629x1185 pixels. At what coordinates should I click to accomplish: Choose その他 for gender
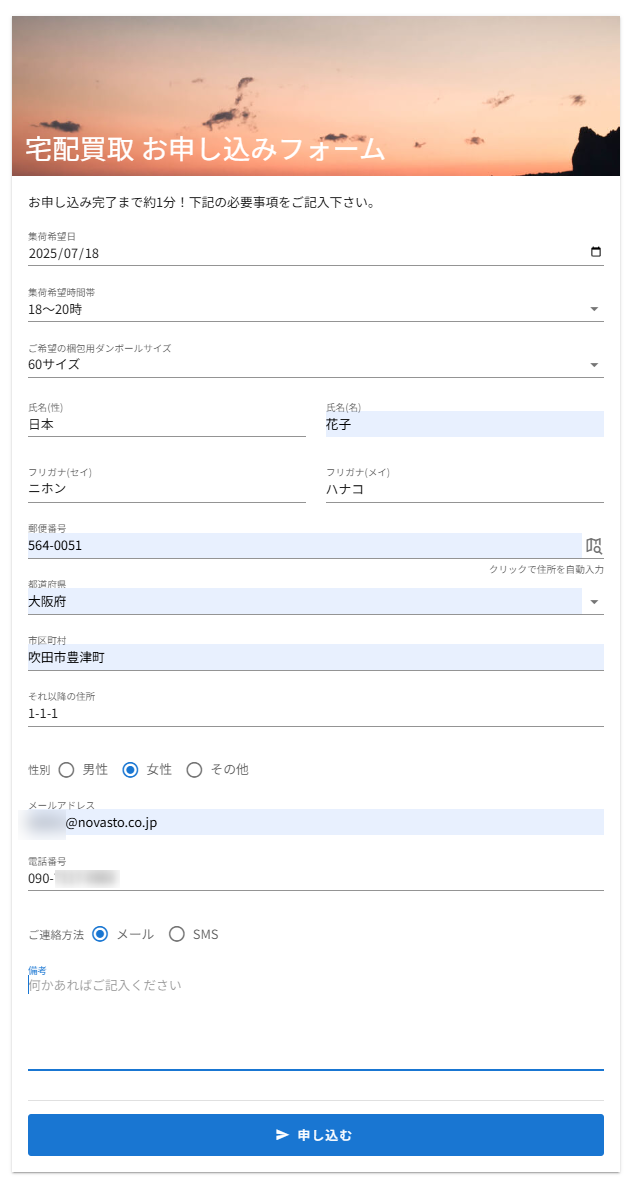tap(194, 769)
